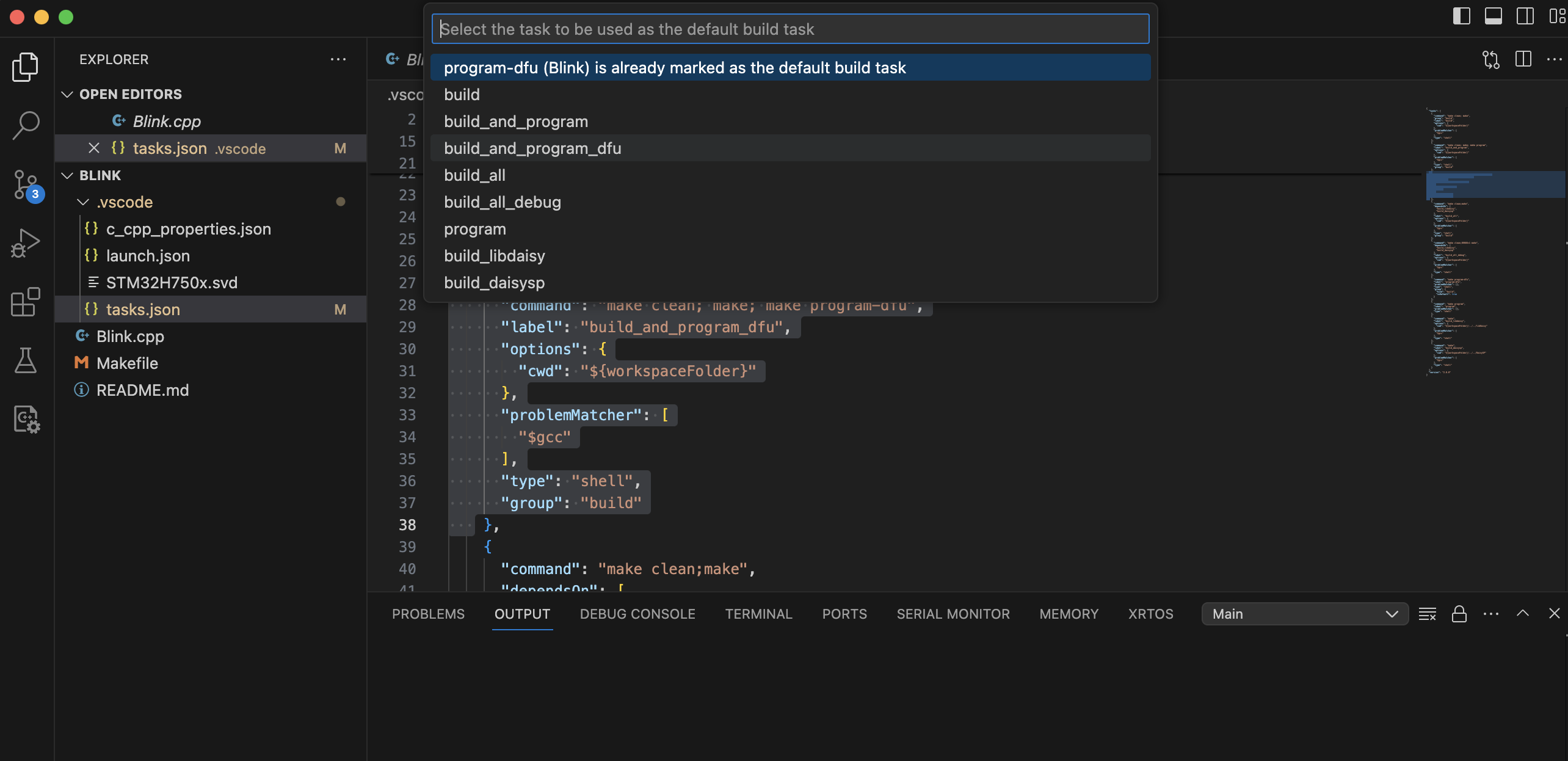Select the build_libdaisy task
This screenshot has height=761, width=1568.
(790, 255)
